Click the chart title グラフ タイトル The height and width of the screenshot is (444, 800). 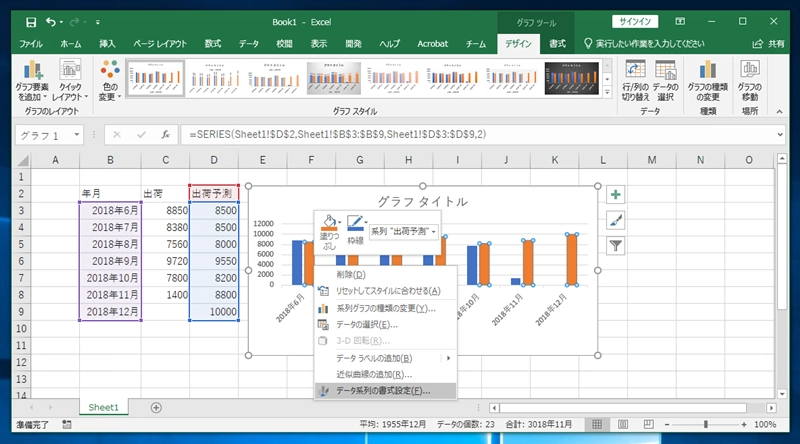[422, 202]
